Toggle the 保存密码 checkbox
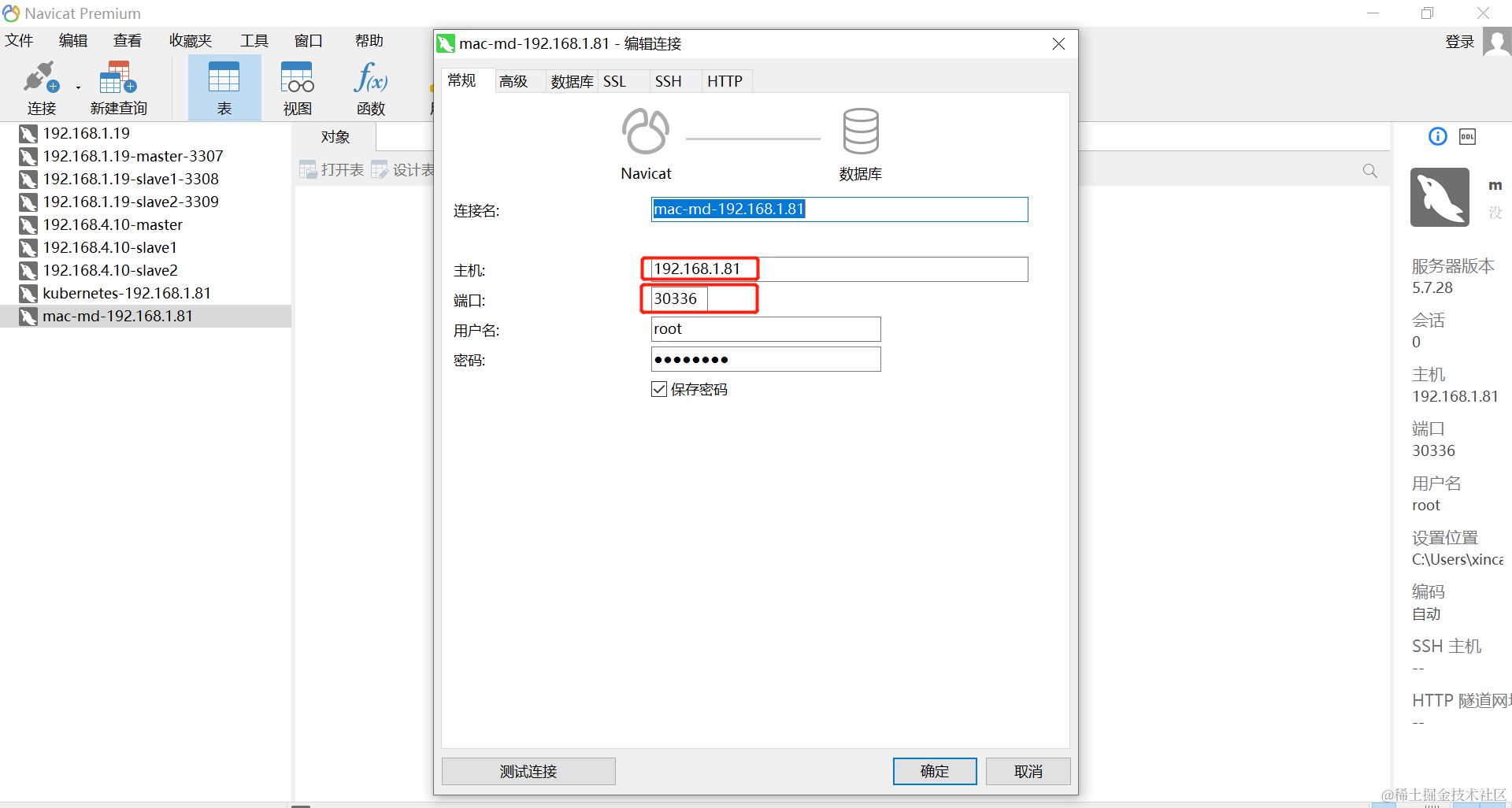Image resolution: width=1512 pixels, height=808 pixels. click(x=659, y=389)
